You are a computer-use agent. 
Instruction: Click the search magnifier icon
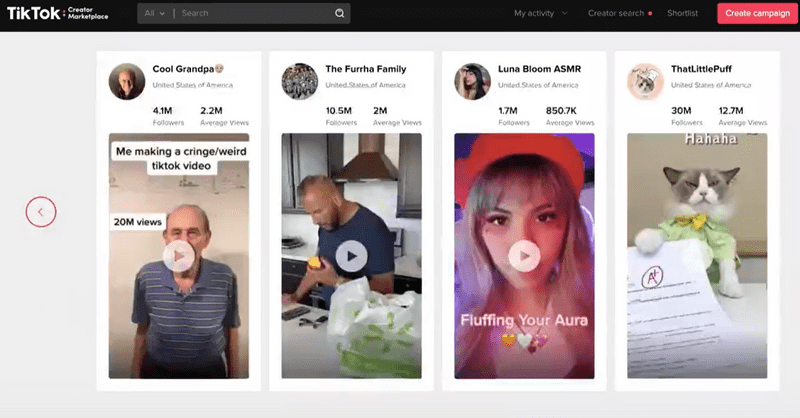pyautogui.click(x=339, y=14)
